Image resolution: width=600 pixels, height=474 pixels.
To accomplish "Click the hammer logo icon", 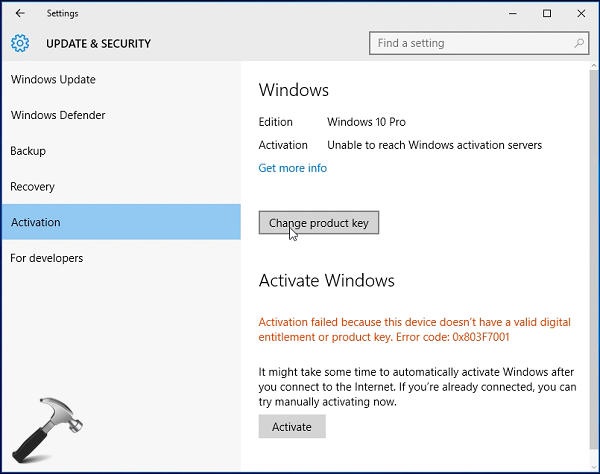I will [x=47, y=430].
